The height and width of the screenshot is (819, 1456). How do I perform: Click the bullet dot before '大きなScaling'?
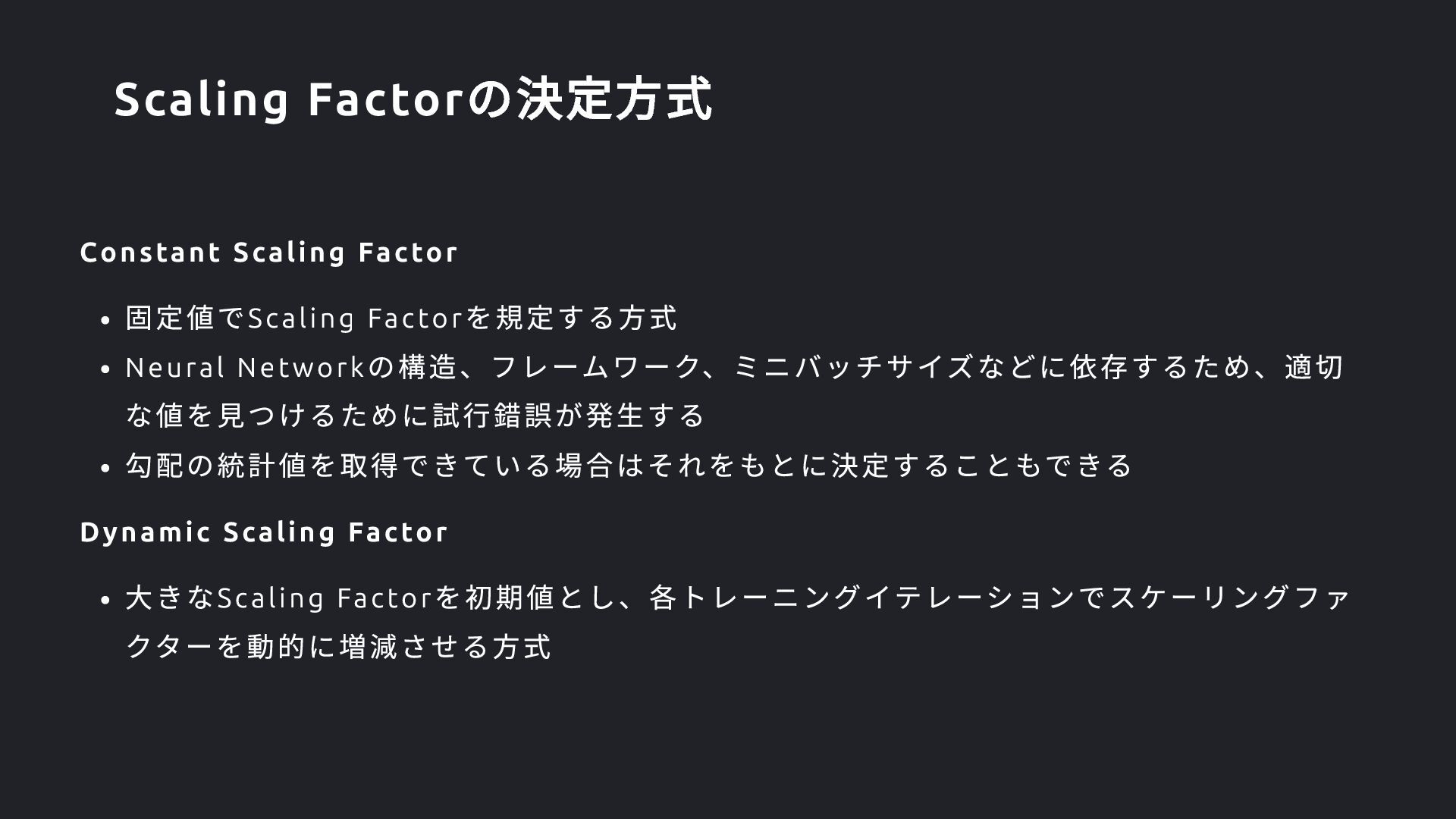pyautogui.click(x=106, y=601)
